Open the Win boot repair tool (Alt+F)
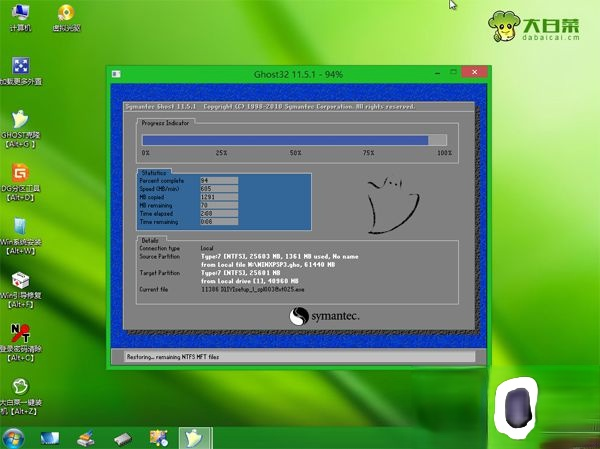The height and width of the screenshot is (449, 600). pyautogui.click(x=20, y=290)
